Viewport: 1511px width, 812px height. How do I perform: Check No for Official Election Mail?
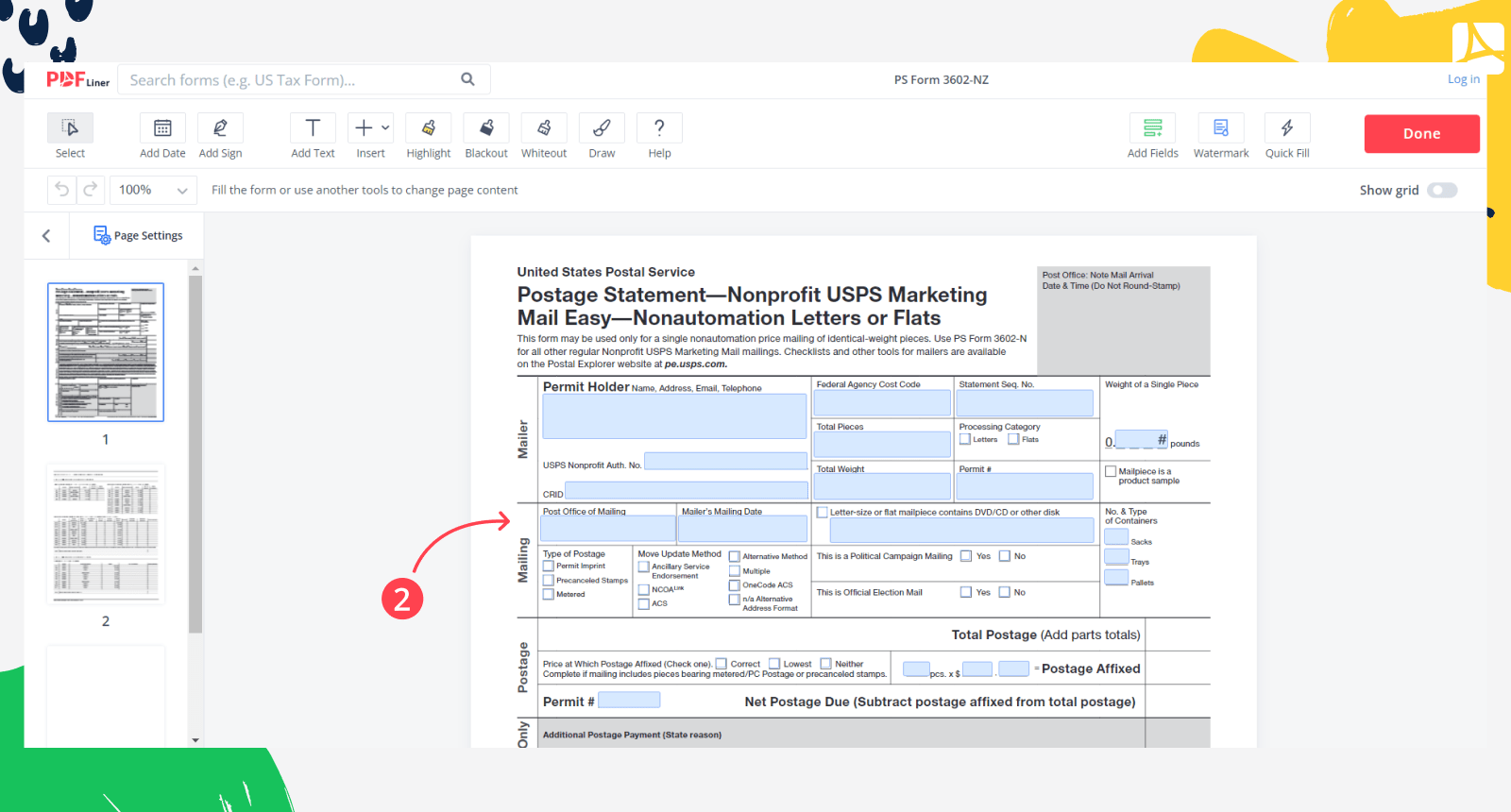click(1005, 592)
